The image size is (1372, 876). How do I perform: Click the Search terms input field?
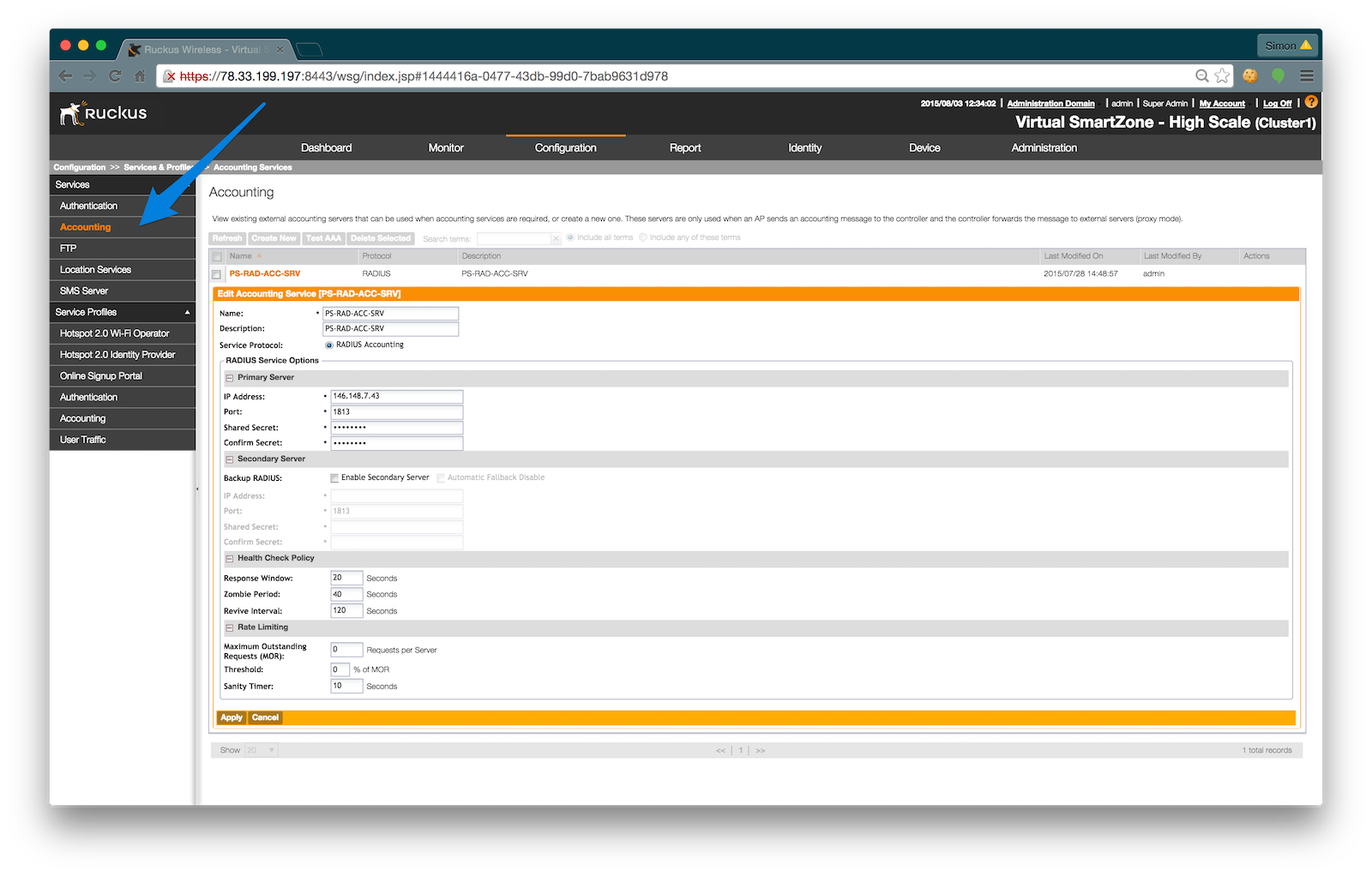pos(514,238)
